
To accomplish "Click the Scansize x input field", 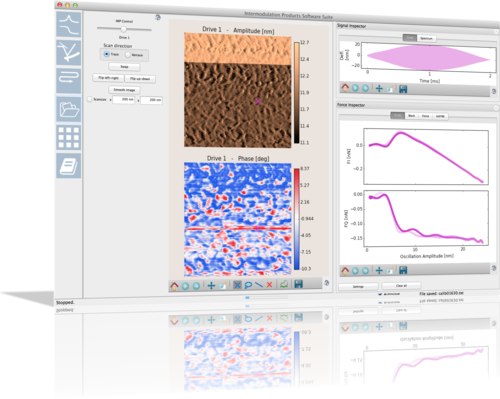I will [x=124, y=100].
